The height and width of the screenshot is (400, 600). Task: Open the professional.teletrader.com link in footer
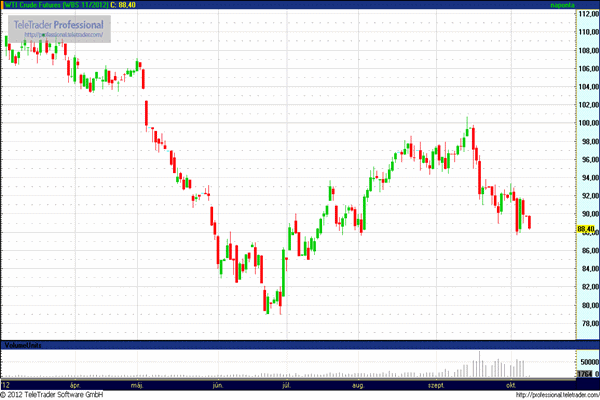[557, 394]
